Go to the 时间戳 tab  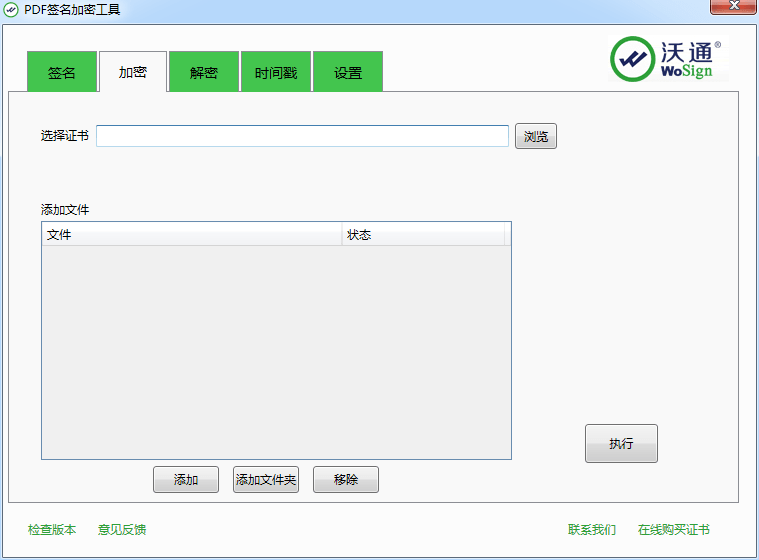click(276, 73)
